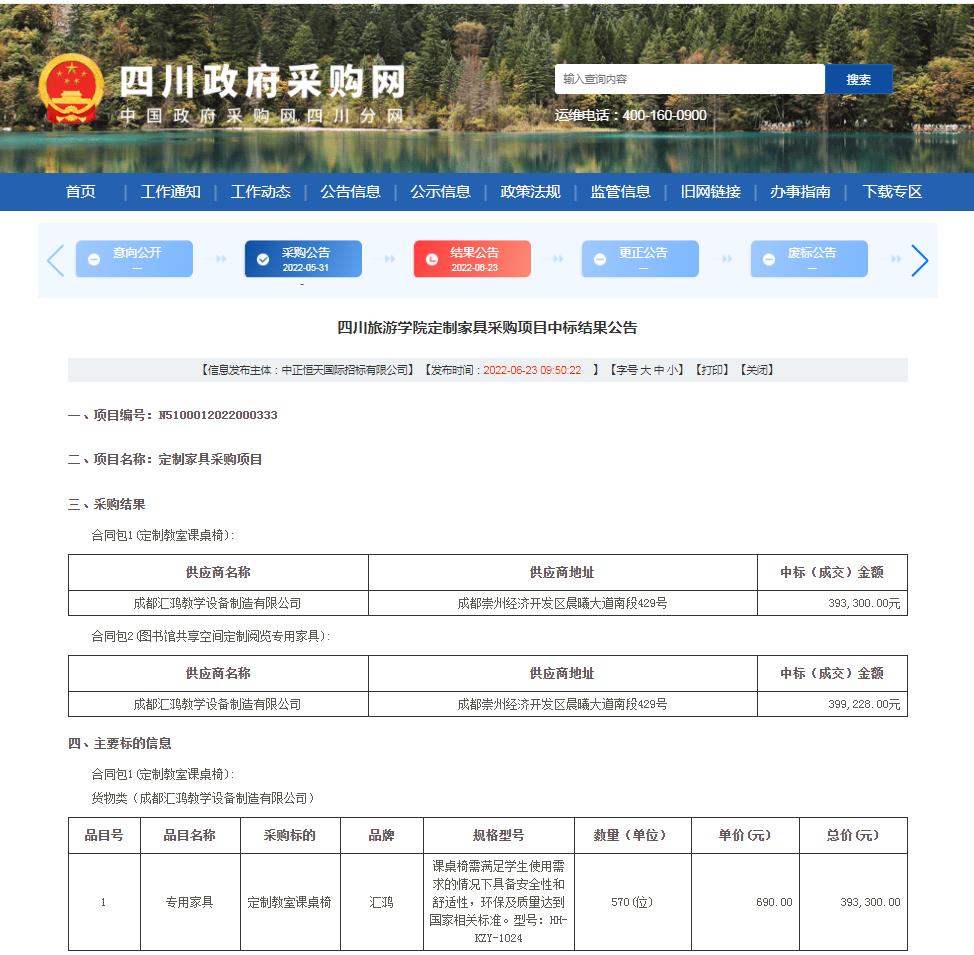Click the national emblem logo
Viewport: 974px width, 955px height.
71,88
